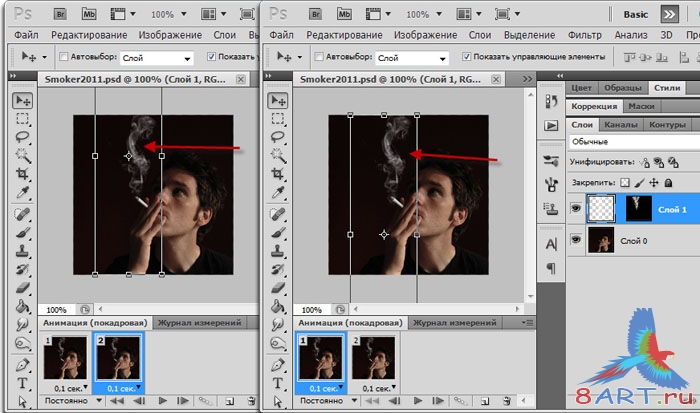Toggle Автовыбор checkbox in the left window
Viewport: 700px width, 413px height.
point(64,57)
